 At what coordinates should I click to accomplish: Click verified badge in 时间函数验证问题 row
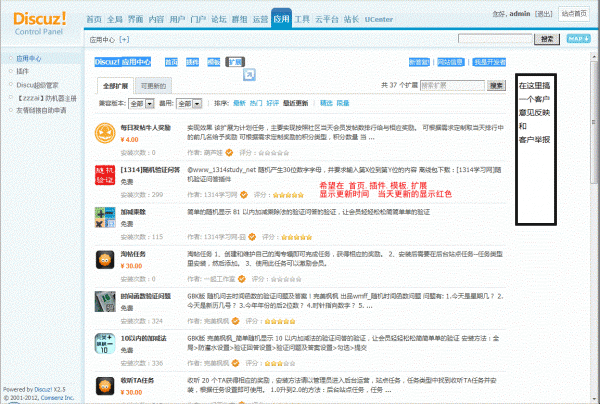pos(235,321)
